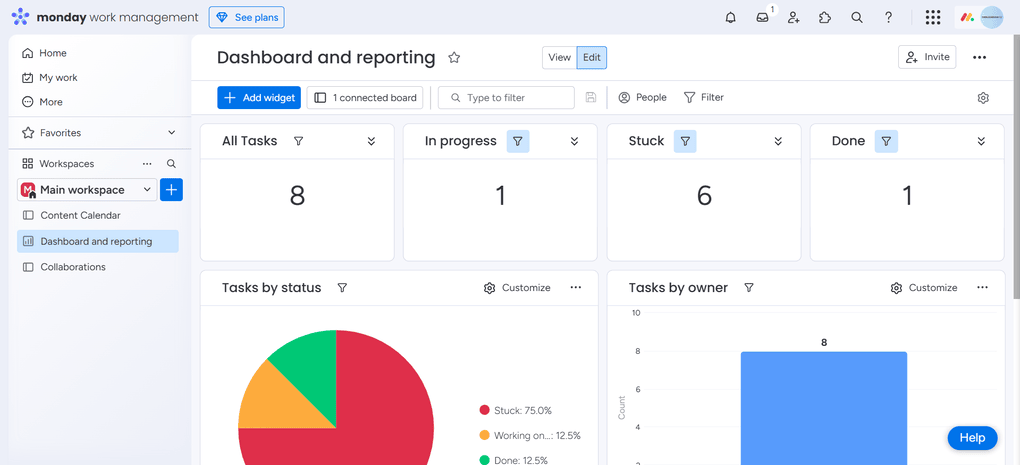This screenshot has width=1020, height=465.
Task: Collapse the All Tasks widget
Action: pos(371,141)
